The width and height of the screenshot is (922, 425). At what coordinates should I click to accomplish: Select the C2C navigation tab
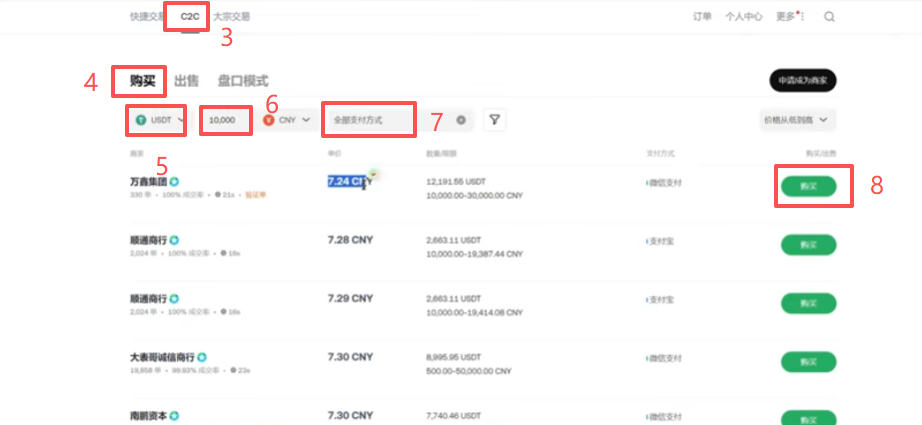[x=190, y=16]
